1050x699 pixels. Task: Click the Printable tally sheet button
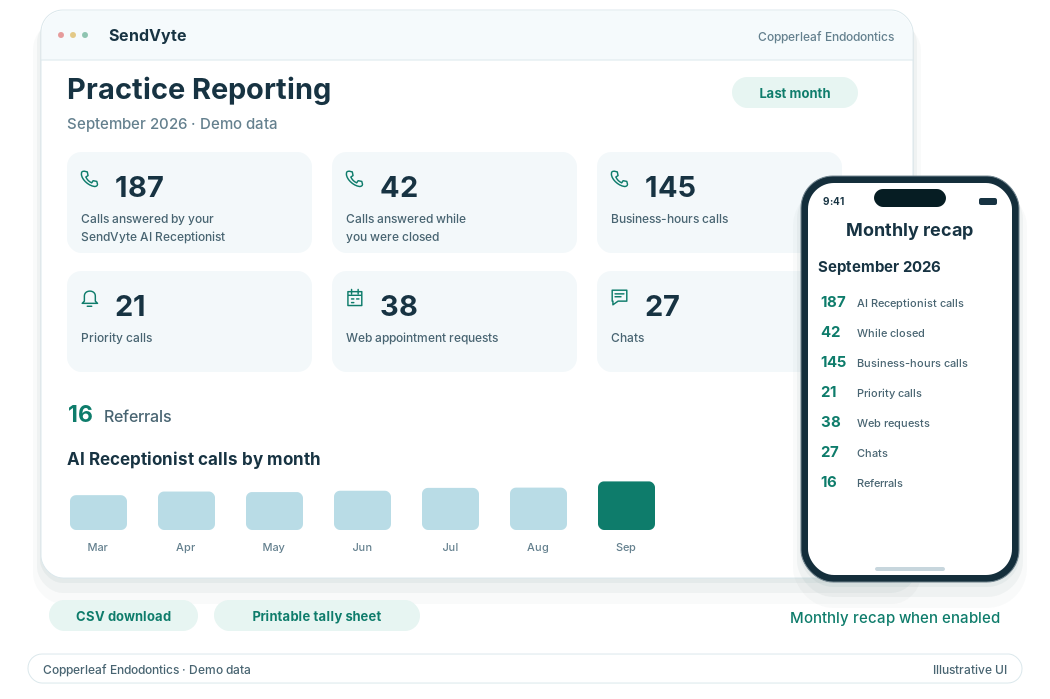pos(317,616)
